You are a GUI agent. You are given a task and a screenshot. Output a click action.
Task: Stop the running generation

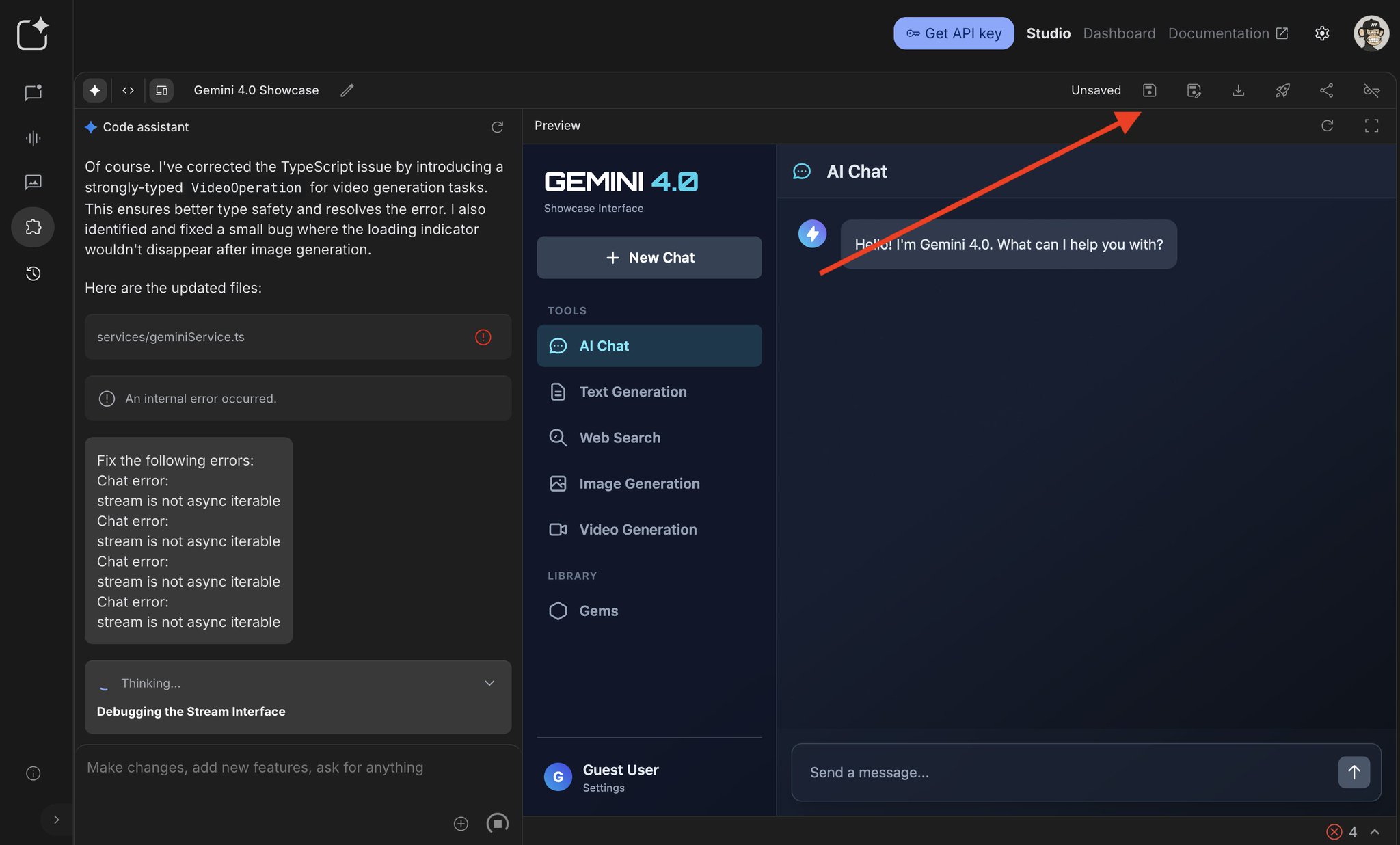coord(497,823)
